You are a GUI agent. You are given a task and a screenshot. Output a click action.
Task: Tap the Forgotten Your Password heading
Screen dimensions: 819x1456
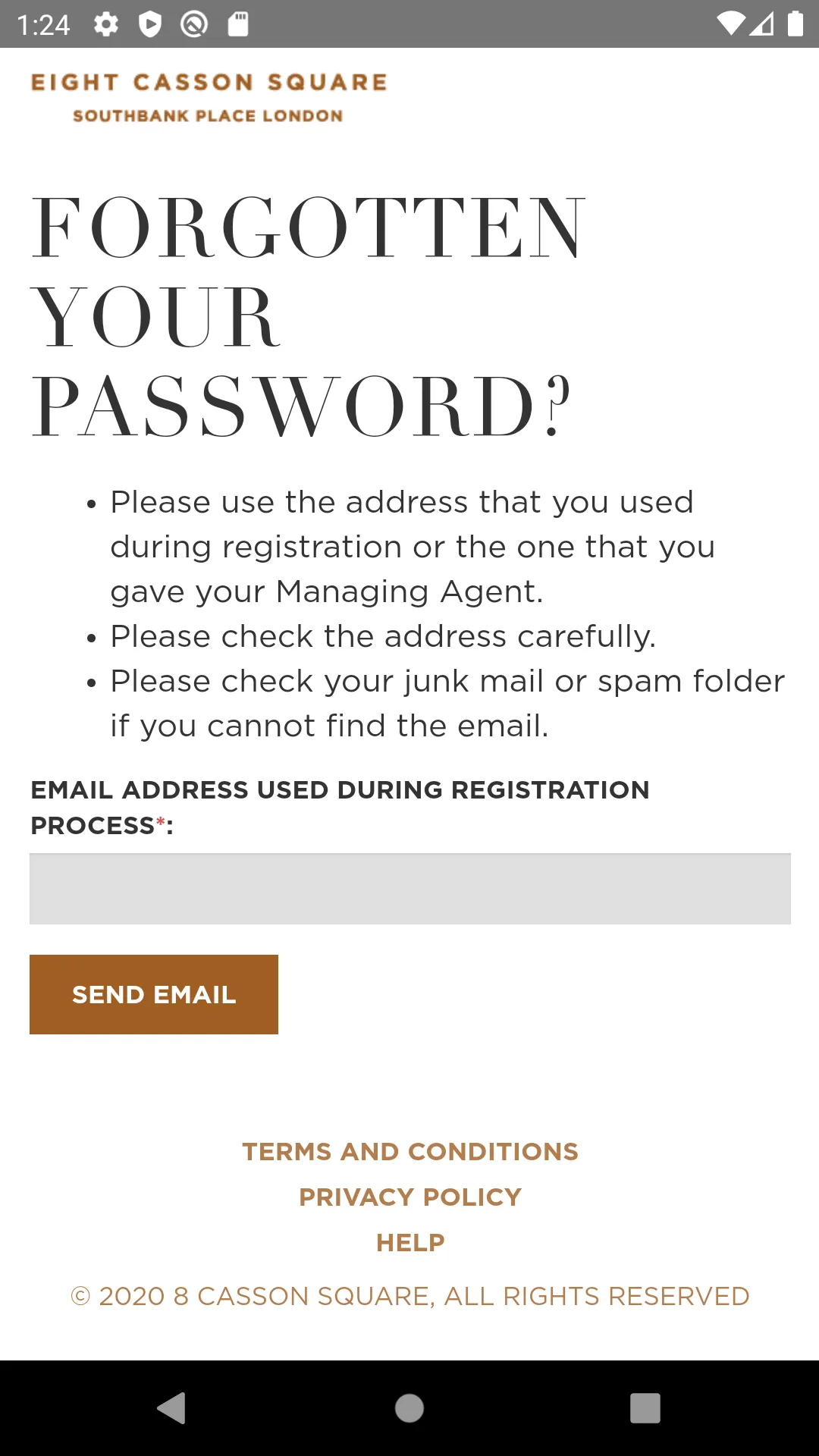point(307,316)
